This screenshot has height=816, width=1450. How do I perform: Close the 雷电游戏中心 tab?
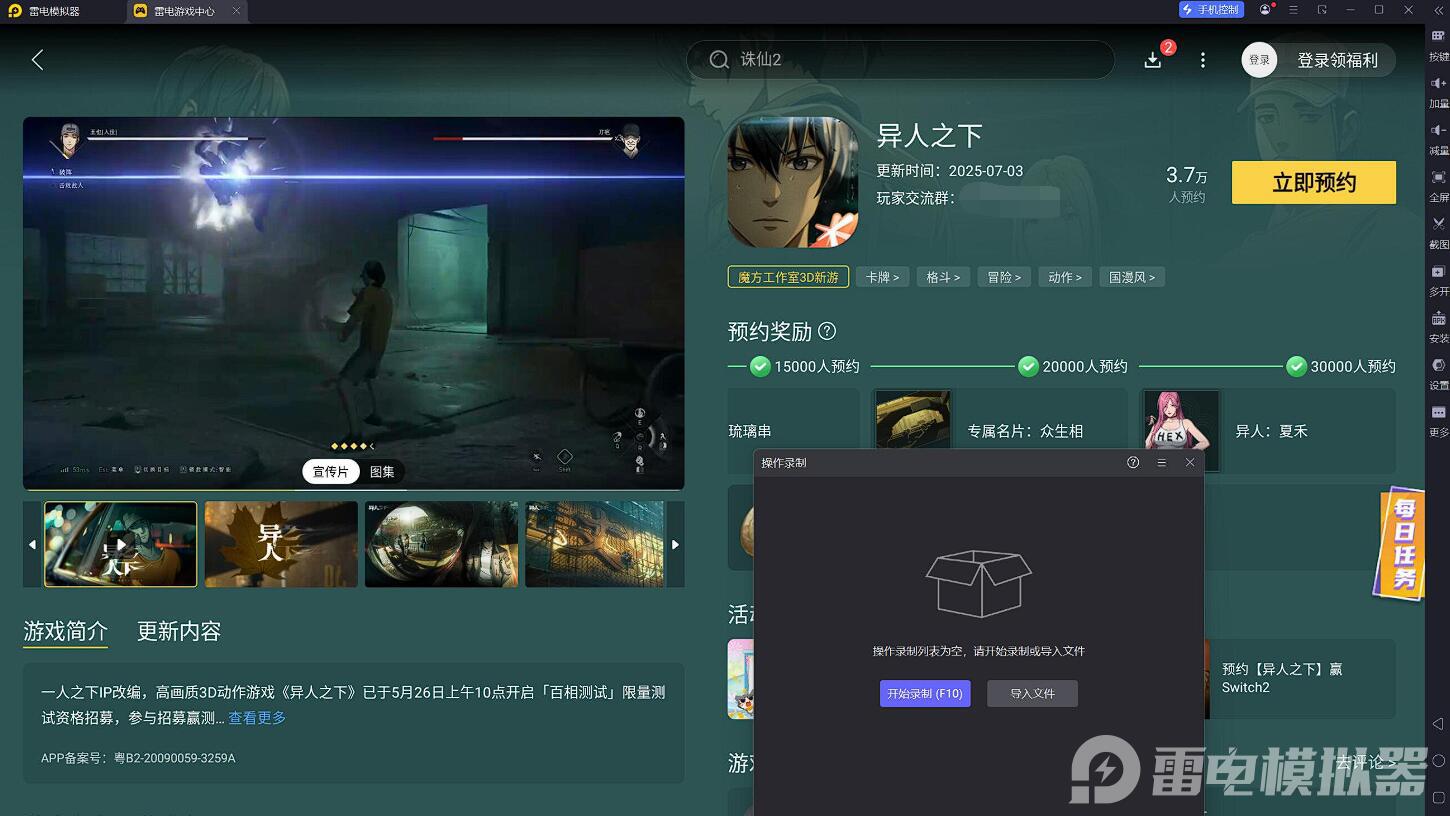point(236,11)
